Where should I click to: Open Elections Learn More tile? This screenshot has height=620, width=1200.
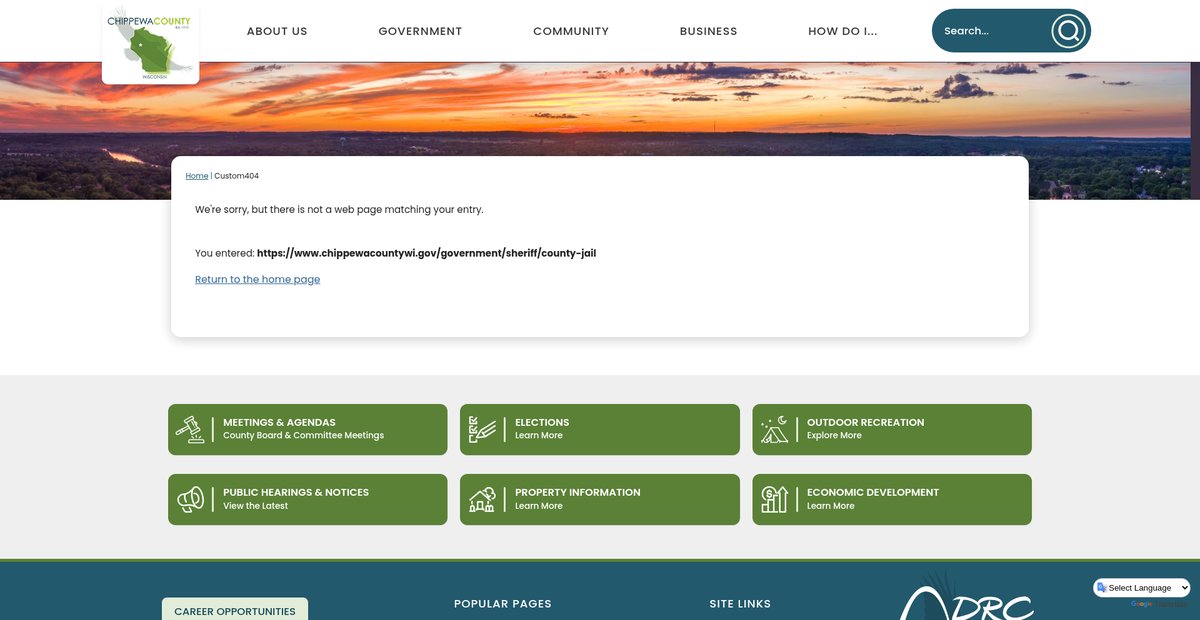600,430
